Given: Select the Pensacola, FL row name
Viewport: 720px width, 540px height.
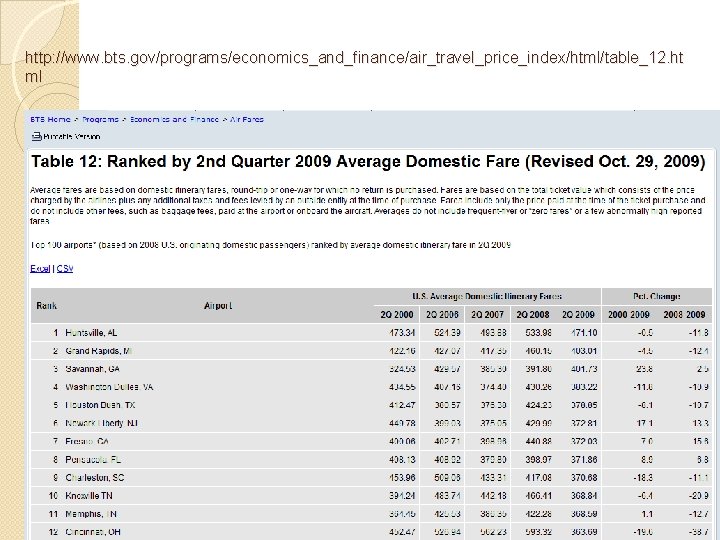Looking at the screenshot, I should point(93,460).
